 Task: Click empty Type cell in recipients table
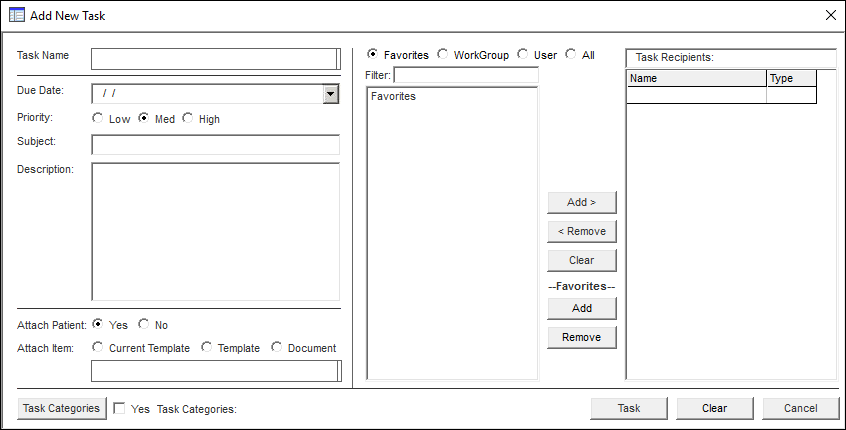coord(792,95)
